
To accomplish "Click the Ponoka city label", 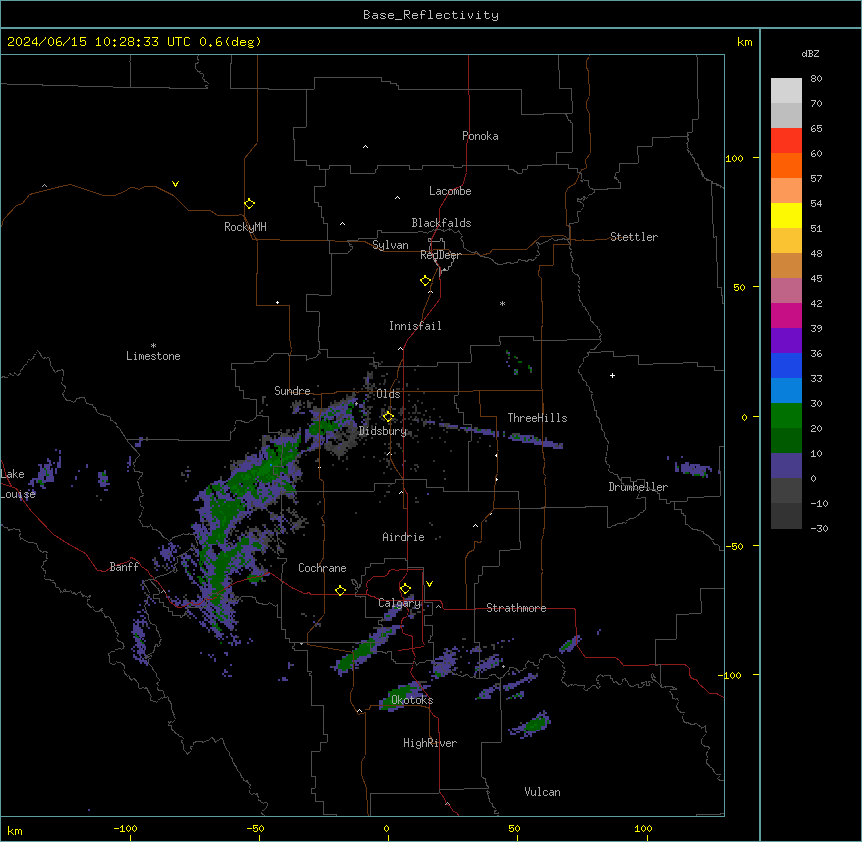I will tap(480, 136).
